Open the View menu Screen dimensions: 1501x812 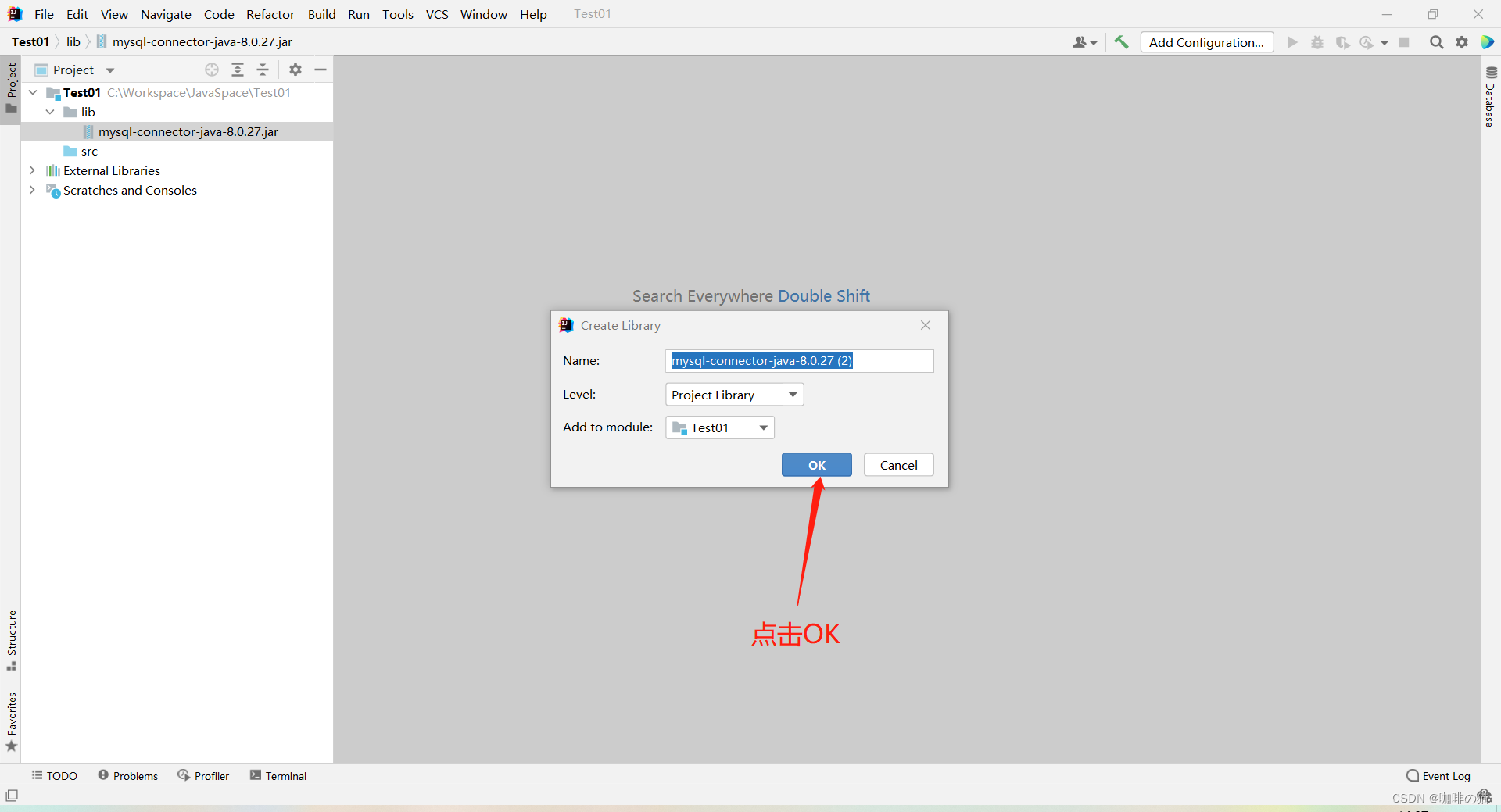[x=114, y=14]
